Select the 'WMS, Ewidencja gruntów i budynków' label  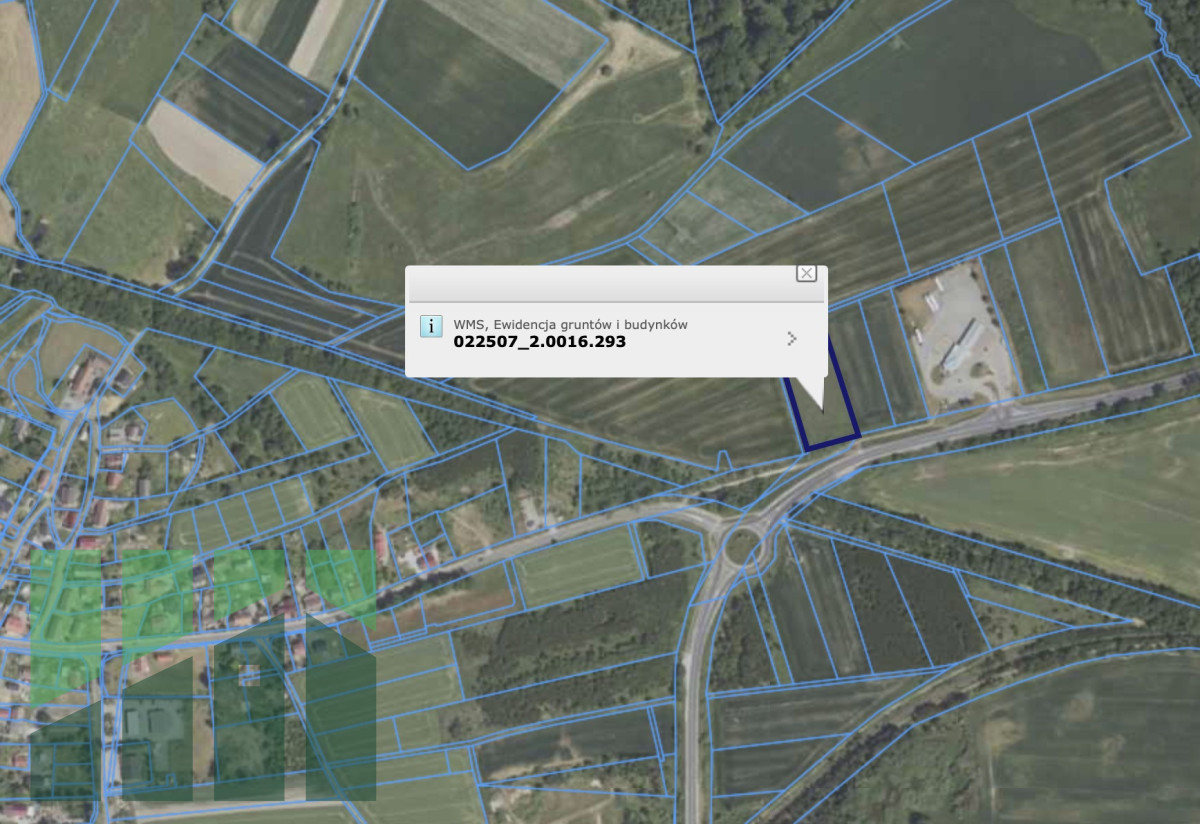tap(570, 324)
